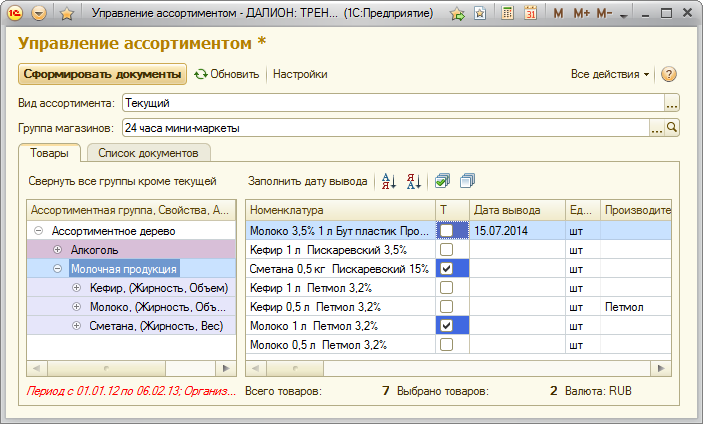Collapse Молочная продукция group
The width and height of the screenshot is (703, 424).
coord(57,269)
